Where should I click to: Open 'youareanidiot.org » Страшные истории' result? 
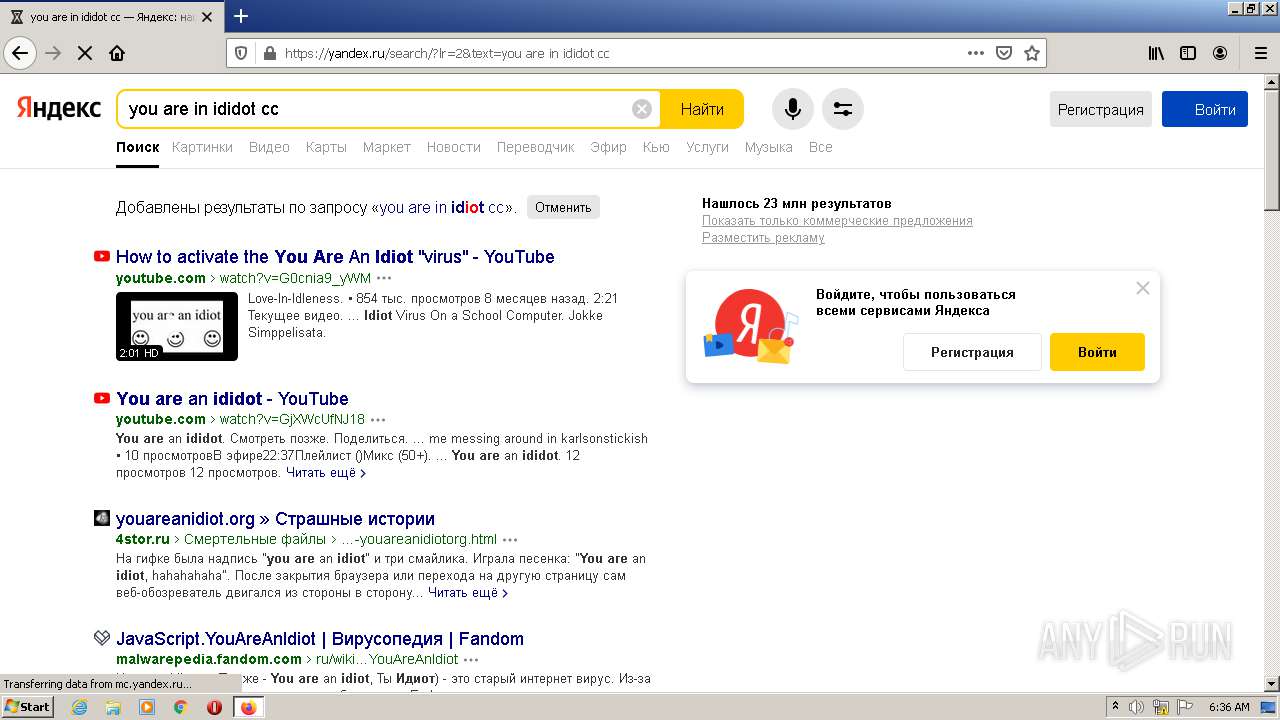[275, 519]
